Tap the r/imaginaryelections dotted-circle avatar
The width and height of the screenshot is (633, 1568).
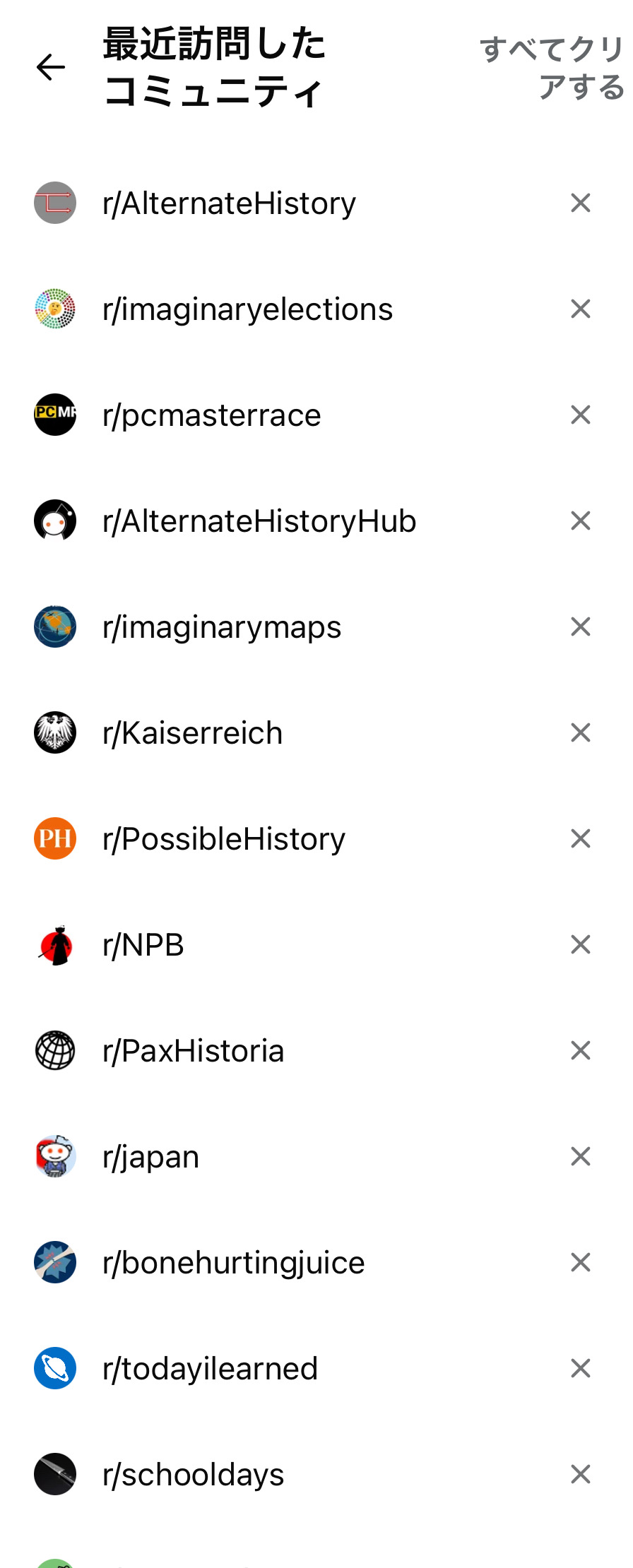55,309
